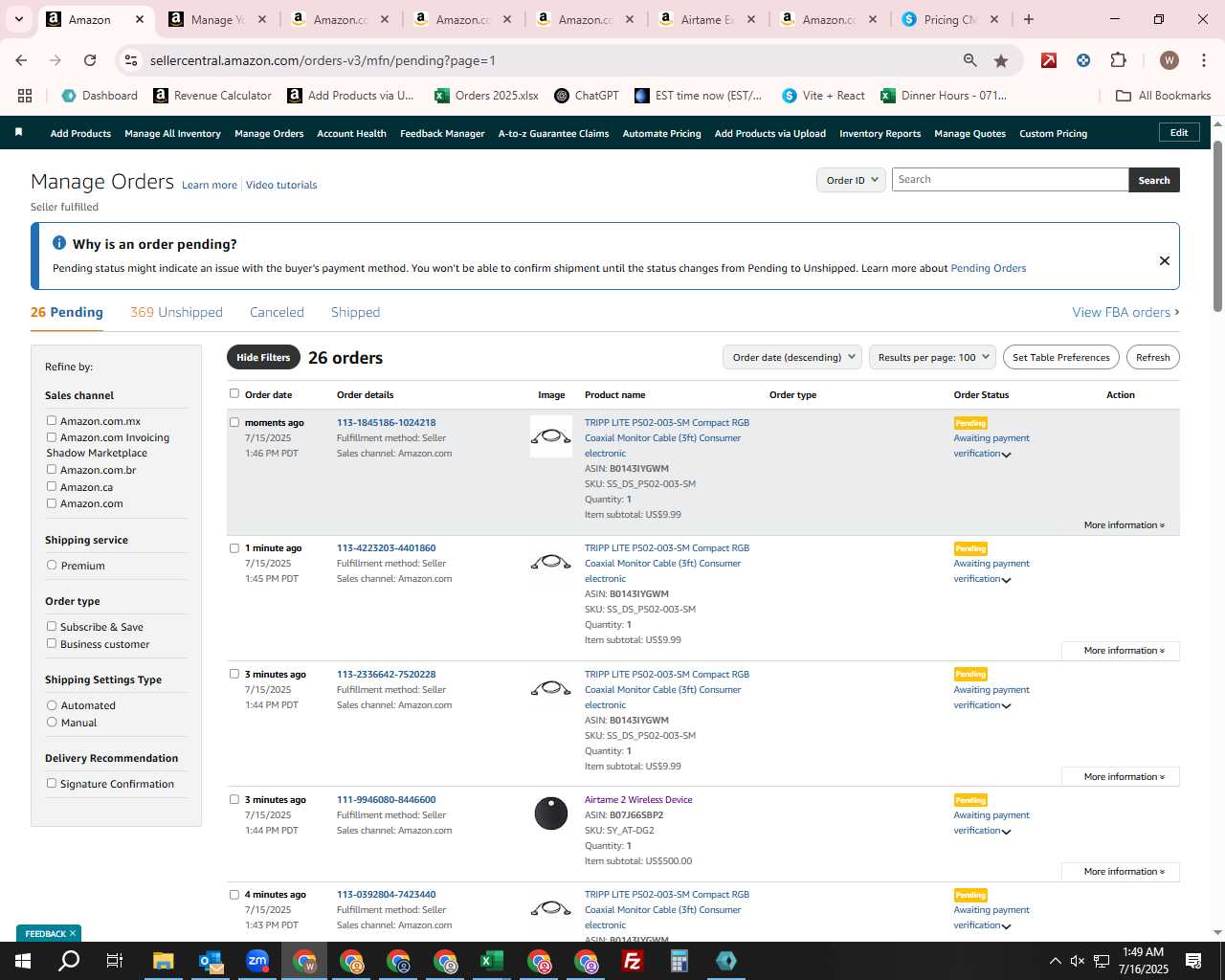Open the bookmarks apps grid icon
The image size is (1225, 980).
click(x=25, y=96)
